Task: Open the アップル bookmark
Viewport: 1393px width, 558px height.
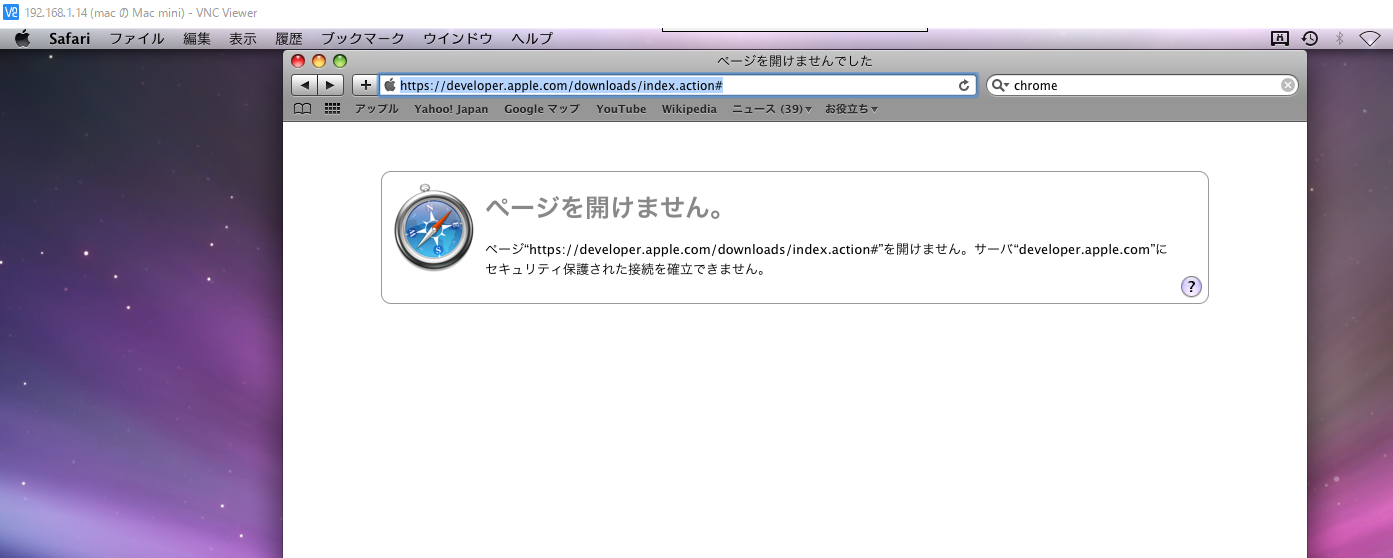Action: [377, 109]
